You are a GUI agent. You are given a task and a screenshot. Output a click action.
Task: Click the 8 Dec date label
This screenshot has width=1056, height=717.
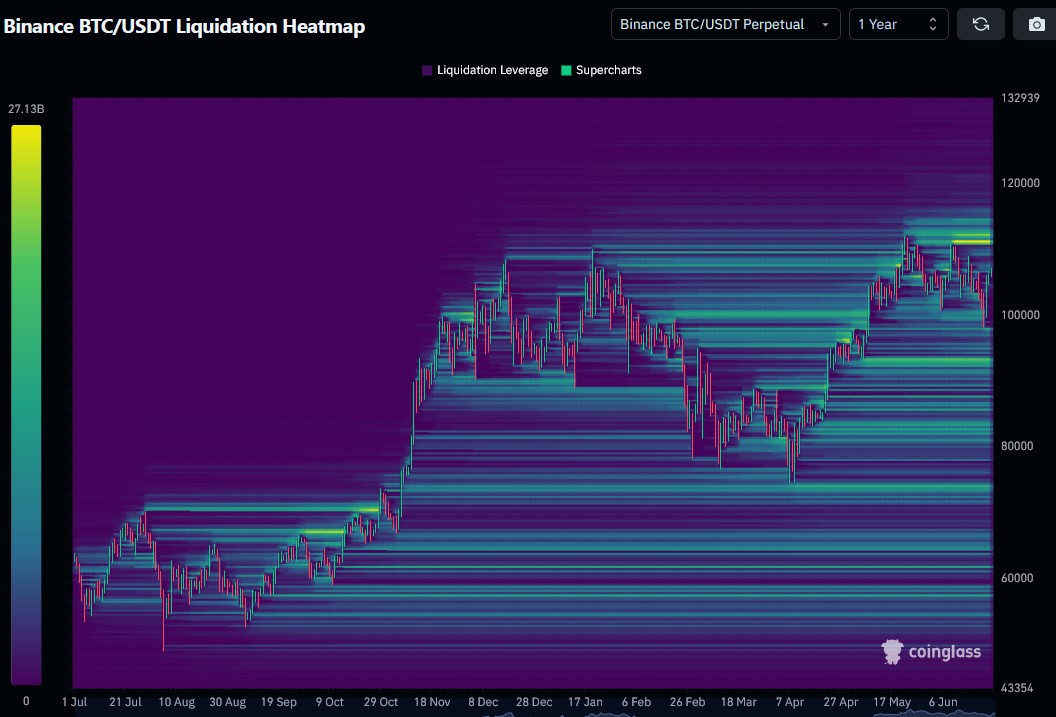[x=483, y=702]
